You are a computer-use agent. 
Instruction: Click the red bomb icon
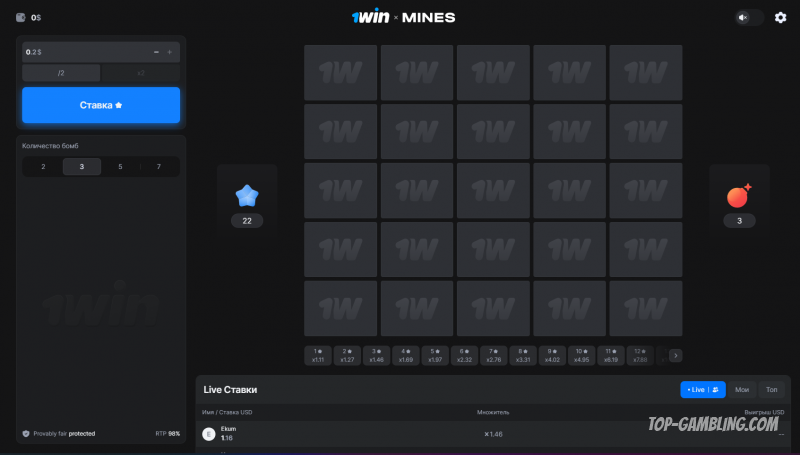(x=739, y=196)
